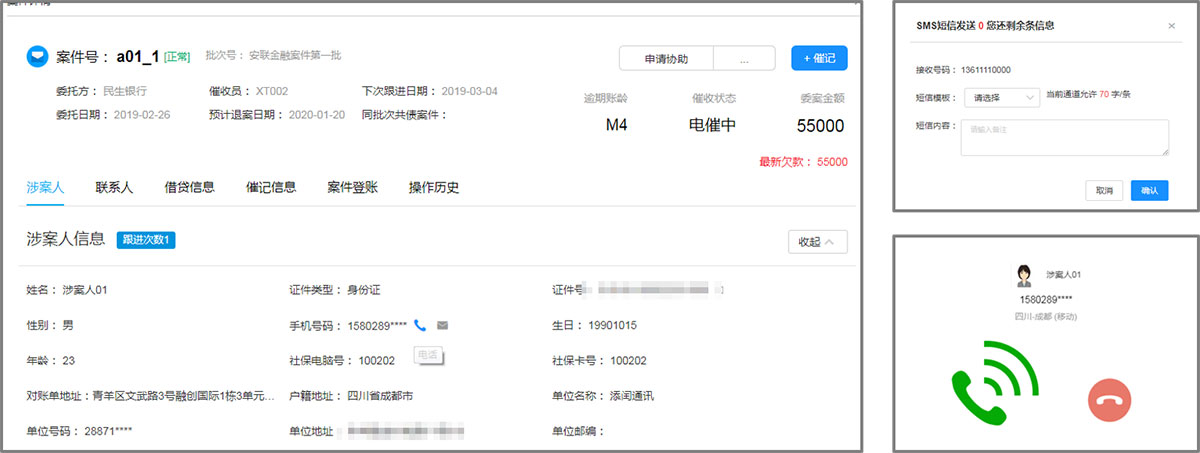Open the 操作历史 tab
The width and height of the screenshot is (1200, 453).
[x=434, y=187]
